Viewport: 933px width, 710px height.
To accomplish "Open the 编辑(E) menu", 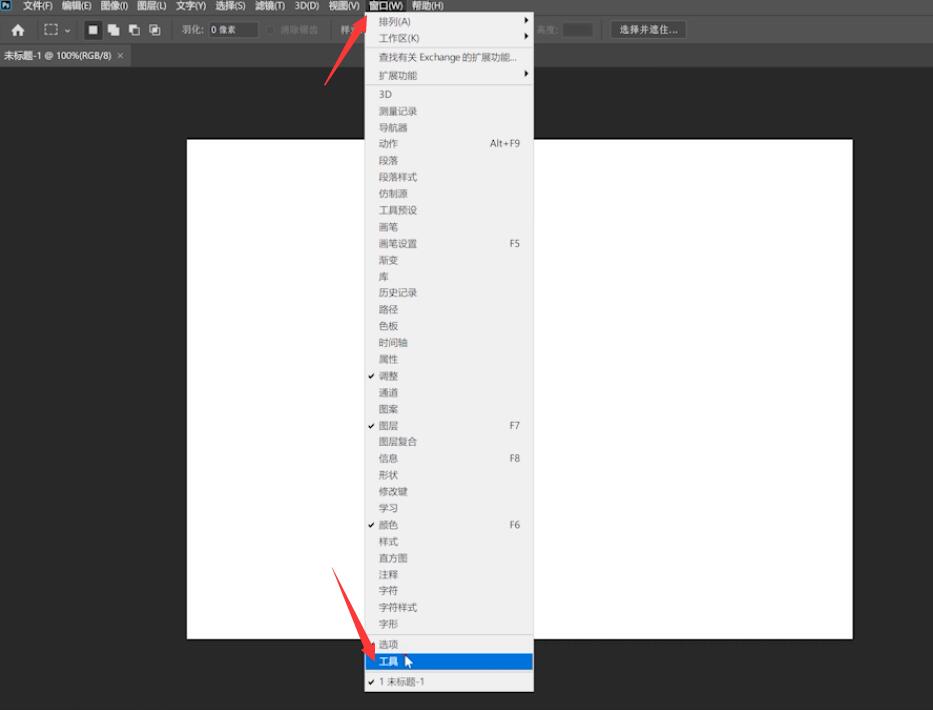I will 77,6.
